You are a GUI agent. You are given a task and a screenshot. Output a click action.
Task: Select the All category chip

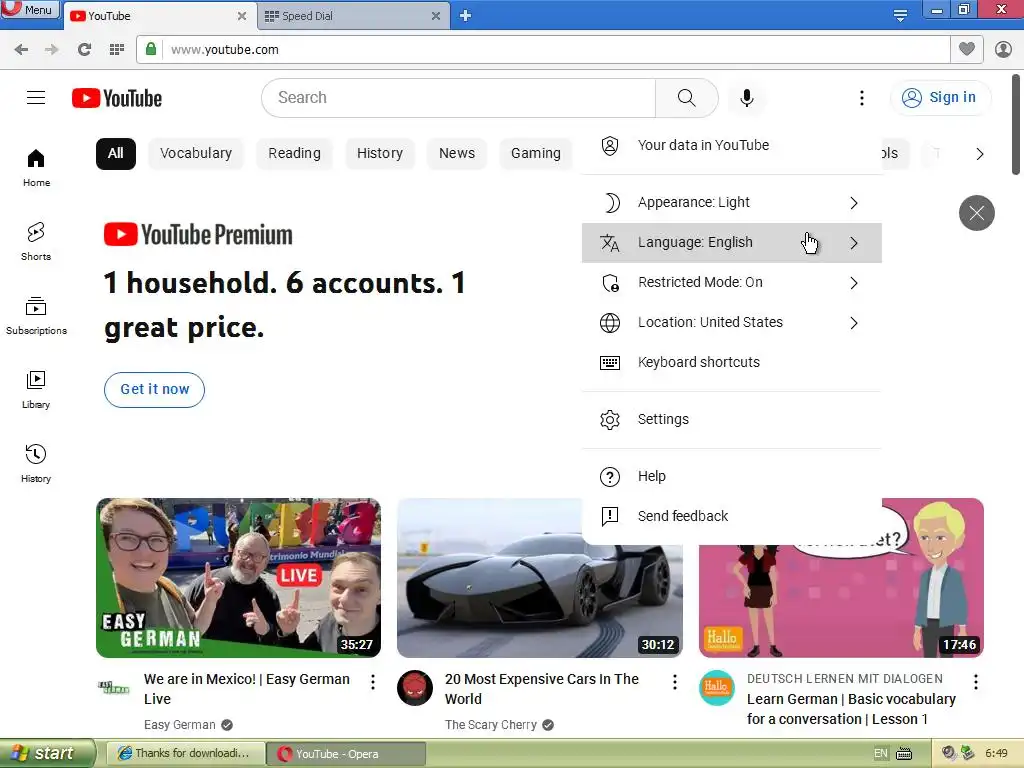coord(116,153)
